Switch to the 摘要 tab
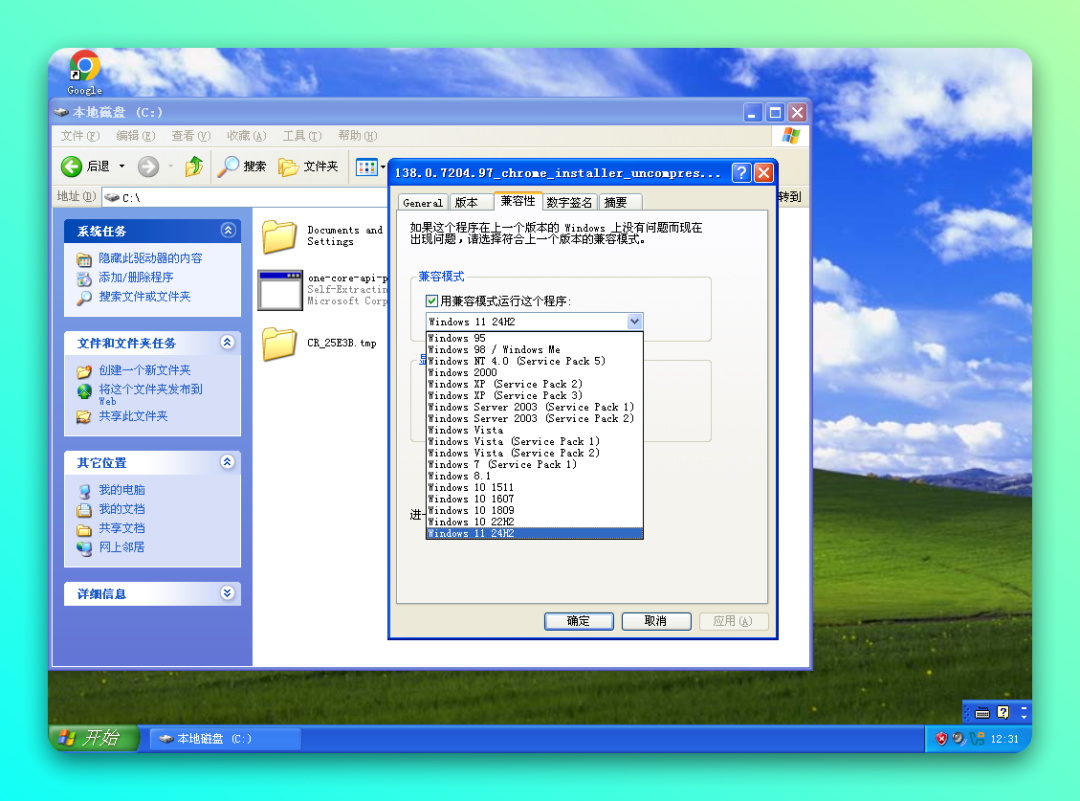 pyautogui.click(x=619, y=202)
